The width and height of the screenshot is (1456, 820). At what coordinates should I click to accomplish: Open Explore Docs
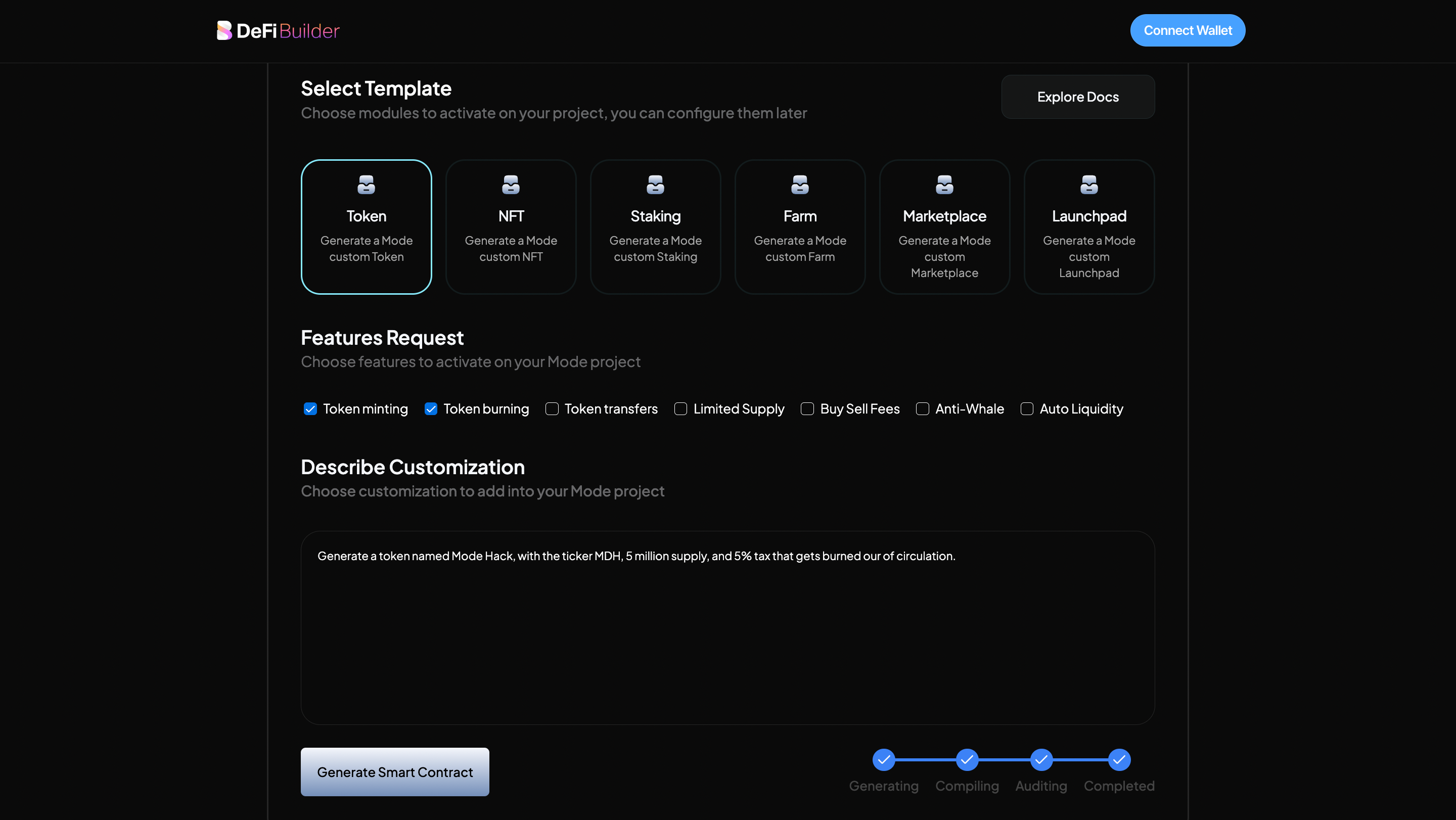pyautogui.click(x=1077, y=97)
